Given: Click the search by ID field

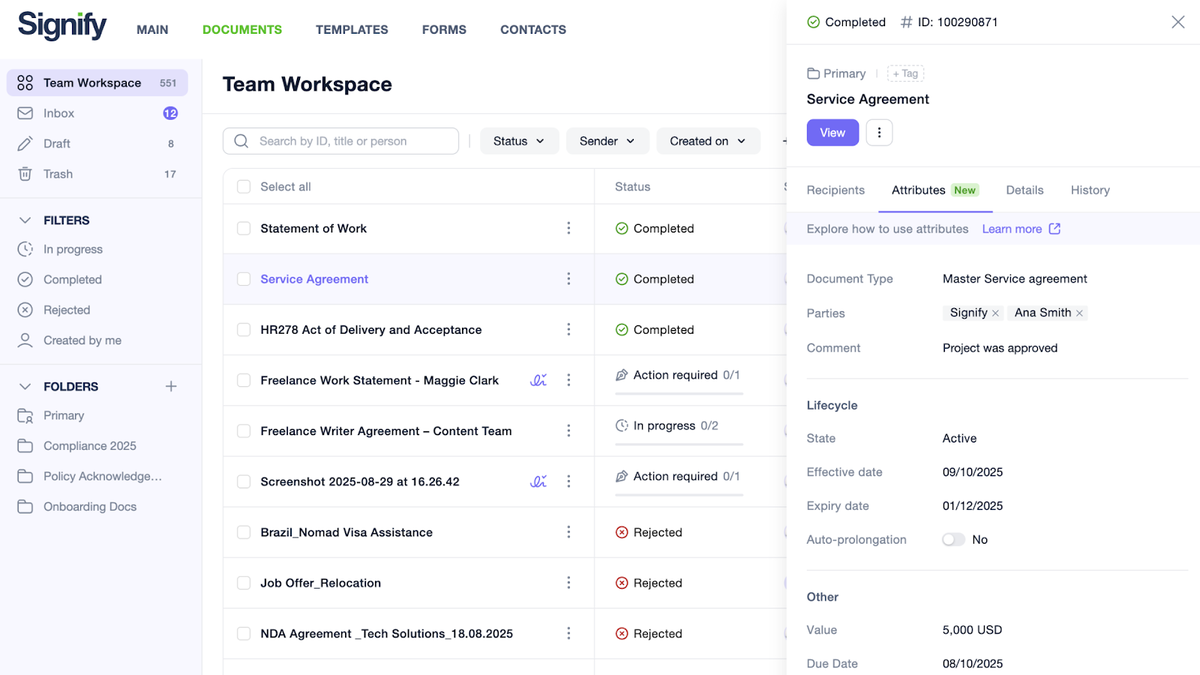Looking at the screenshot, I should point(340,141).
